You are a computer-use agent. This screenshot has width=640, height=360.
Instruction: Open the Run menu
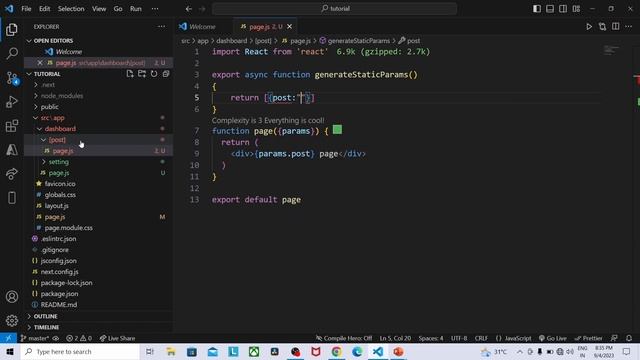coord(136,9)
